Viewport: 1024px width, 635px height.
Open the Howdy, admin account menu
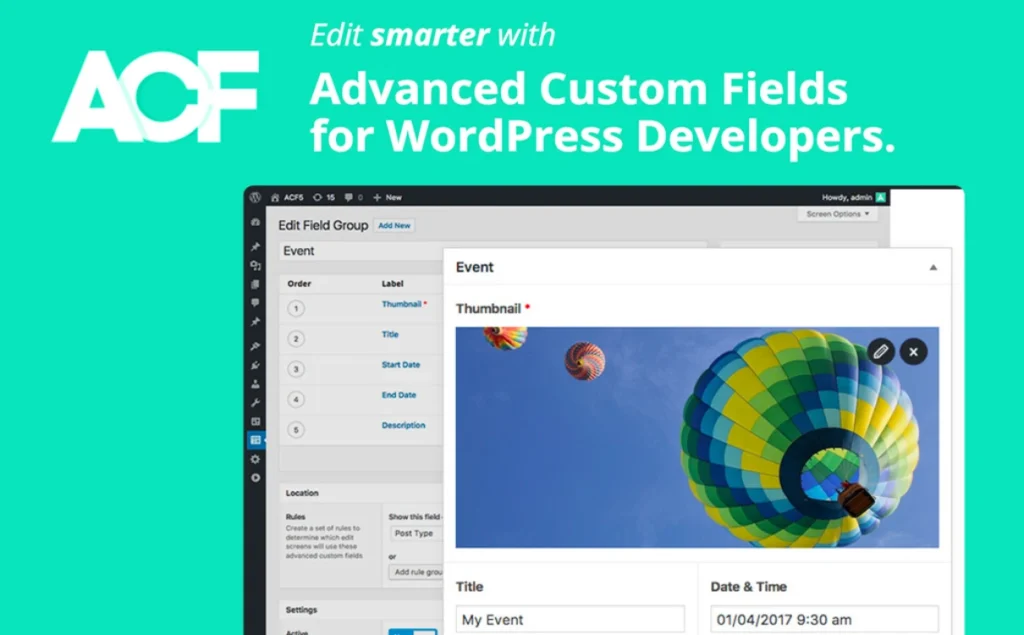click(x=854, y=197)
